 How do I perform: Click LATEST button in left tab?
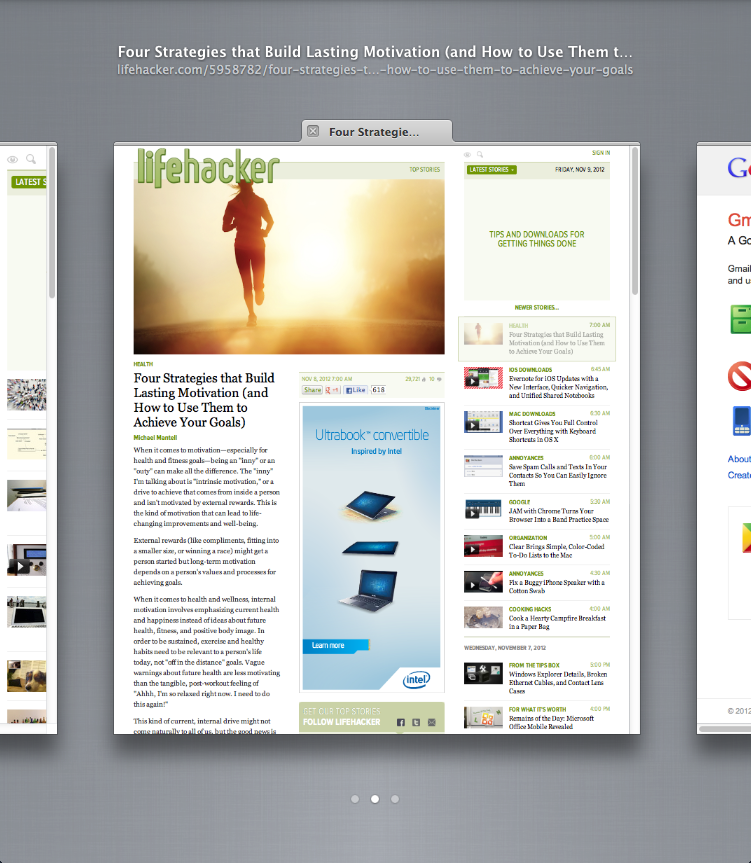coord(29,182)
